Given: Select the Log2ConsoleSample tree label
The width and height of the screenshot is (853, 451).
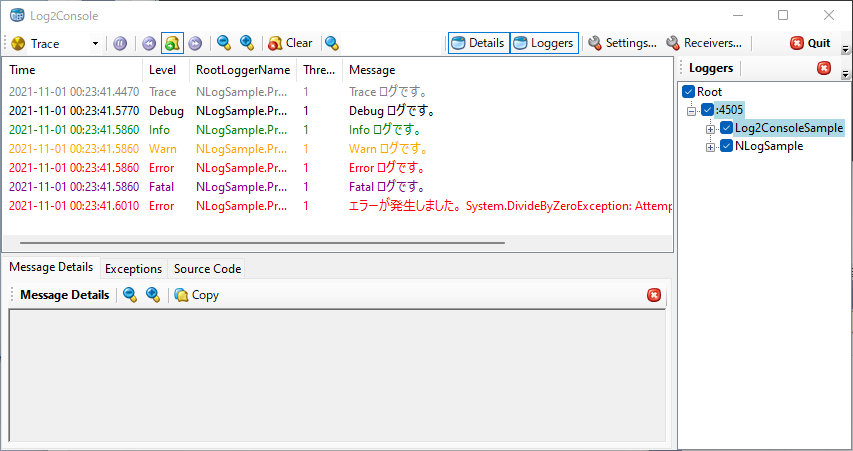Looking at the screenshot, I should pyautogui.click(x=789, y=128).
